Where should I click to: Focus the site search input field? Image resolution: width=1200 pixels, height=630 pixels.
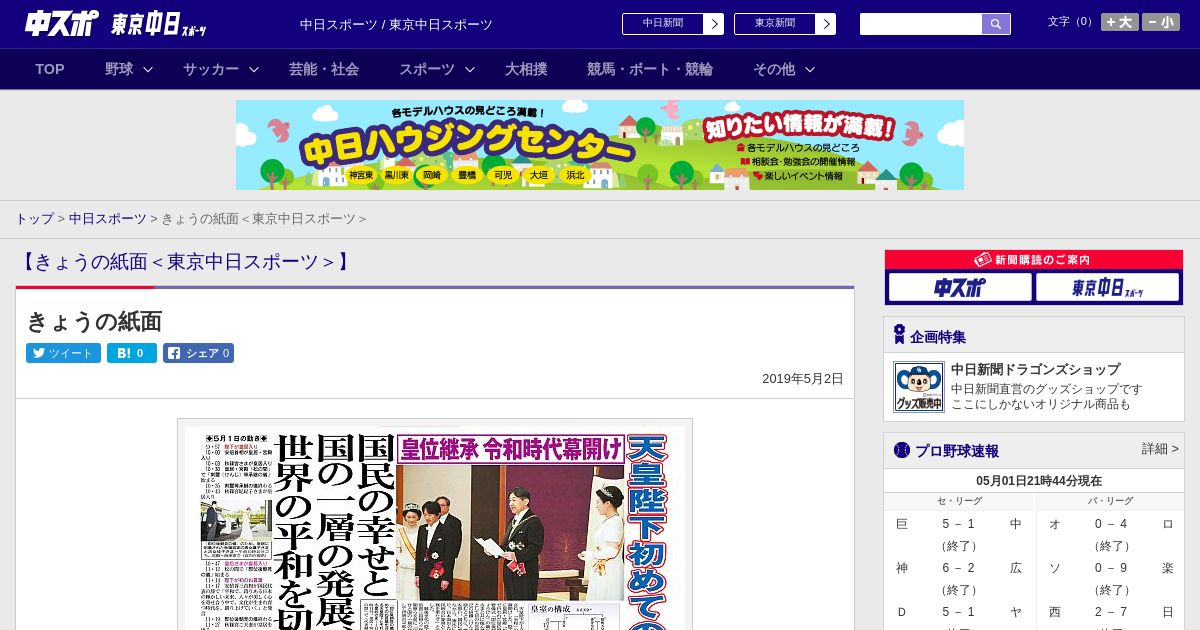[921, 24]
